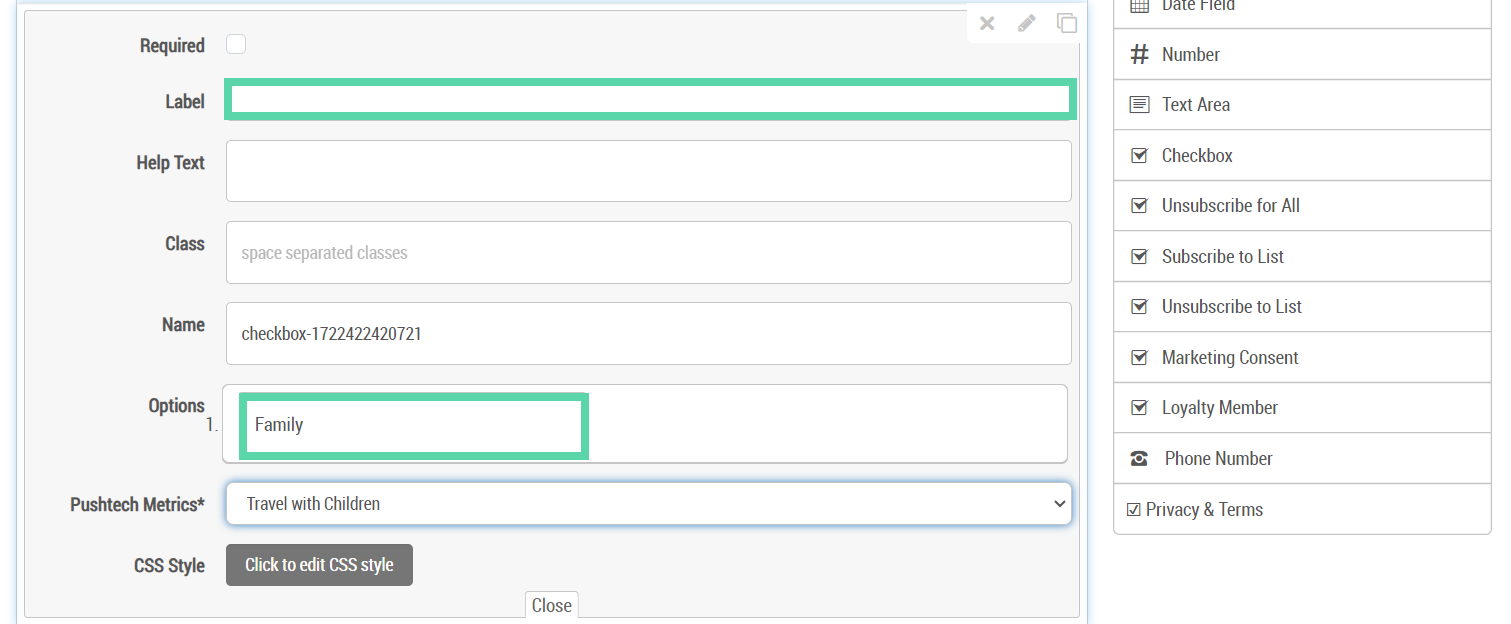The image size is (1511, 624).
Task: Click to edit CSS style button
Action: (x=319, y=565)
